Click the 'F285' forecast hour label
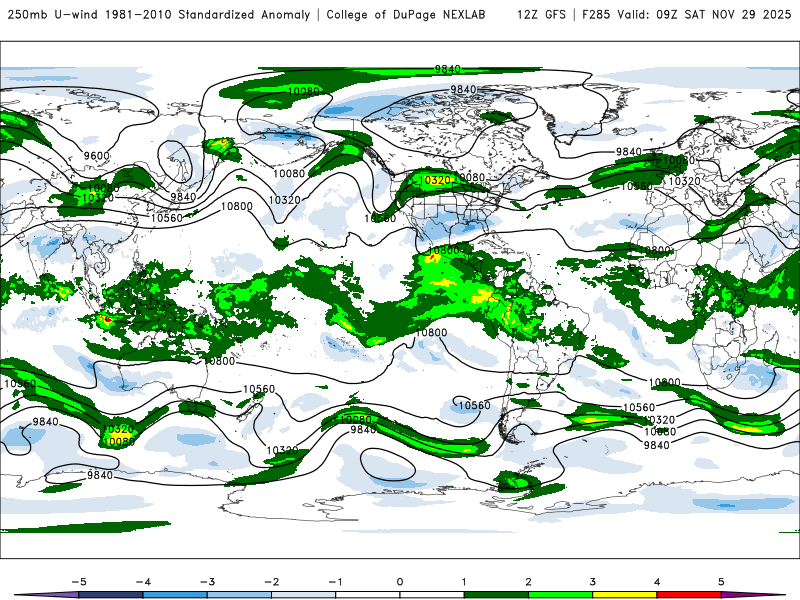 596,14
